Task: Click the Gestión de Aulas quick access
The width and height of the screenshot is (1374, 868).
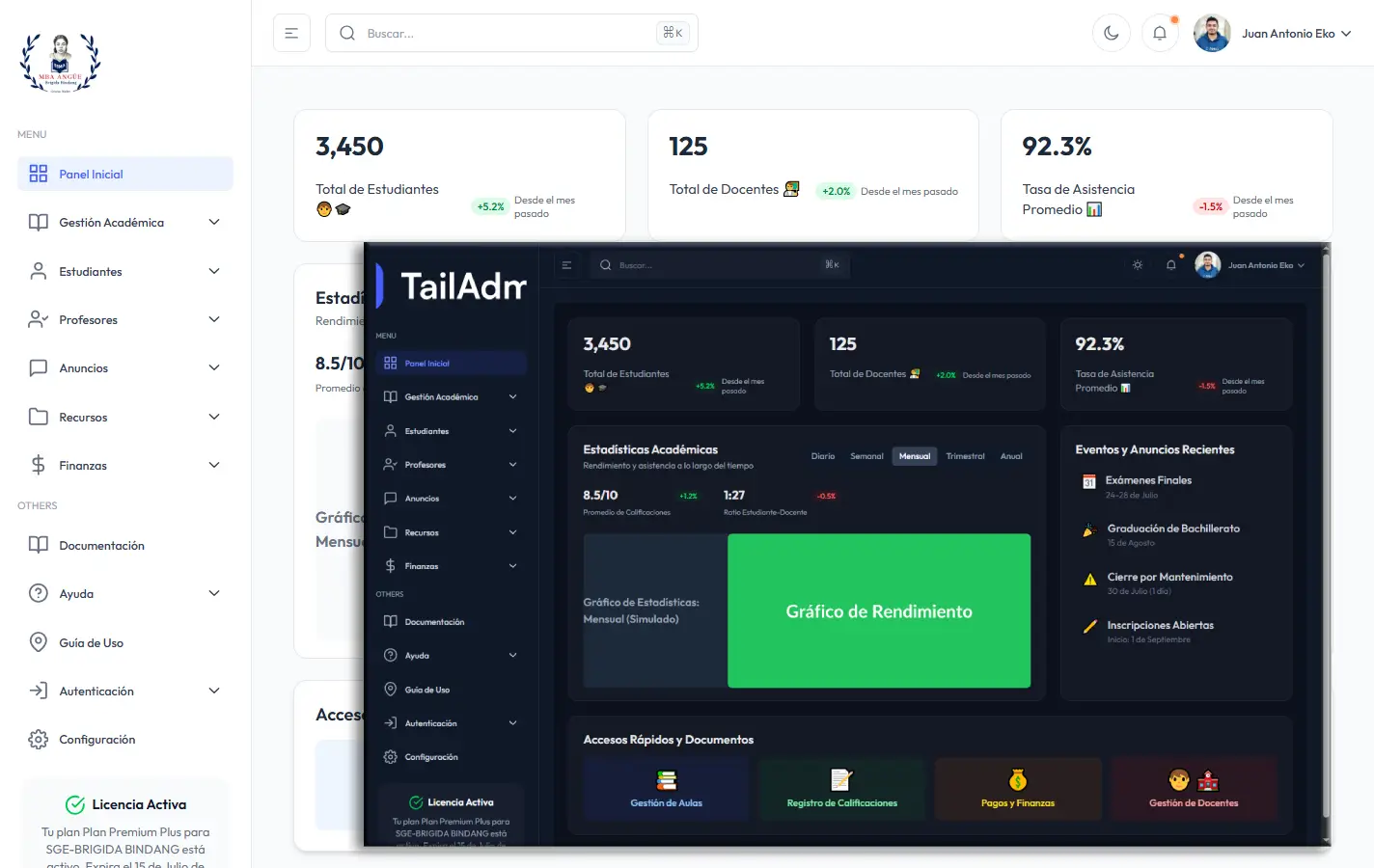Action: coord(666,788)
